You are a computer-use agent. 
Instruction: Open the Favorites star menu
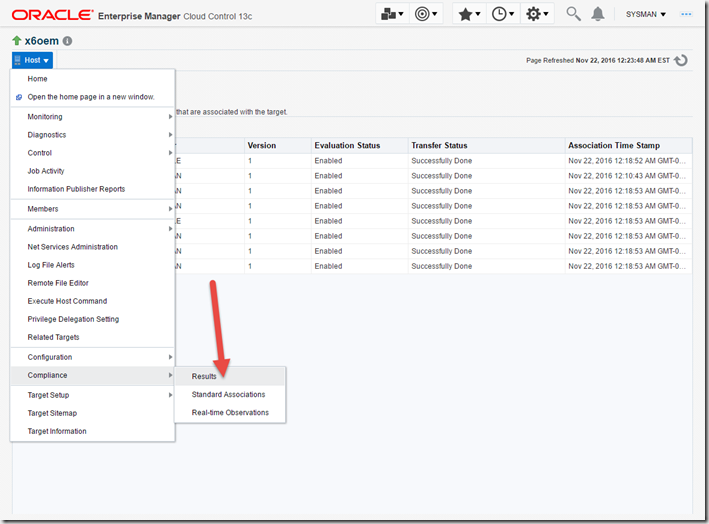[469, 14]
